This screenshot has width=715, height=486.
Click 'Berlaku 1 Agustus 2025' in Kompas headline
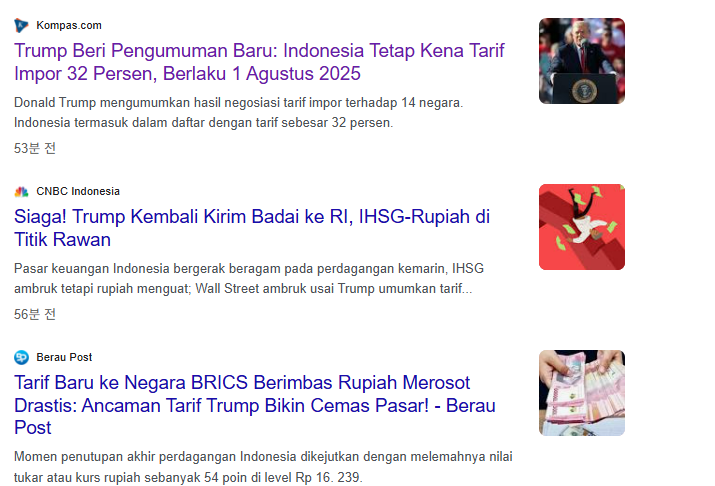262,74
